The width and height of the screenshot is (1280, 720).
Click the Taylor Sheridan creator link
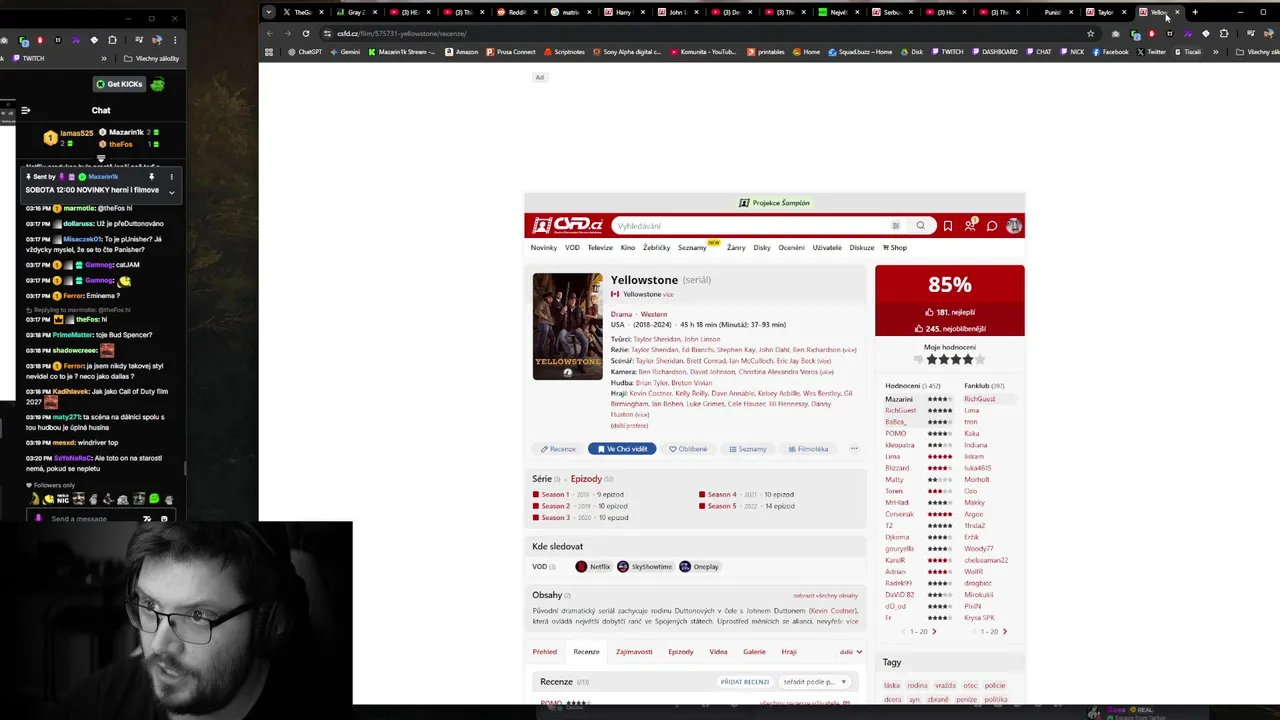(656, 339)
